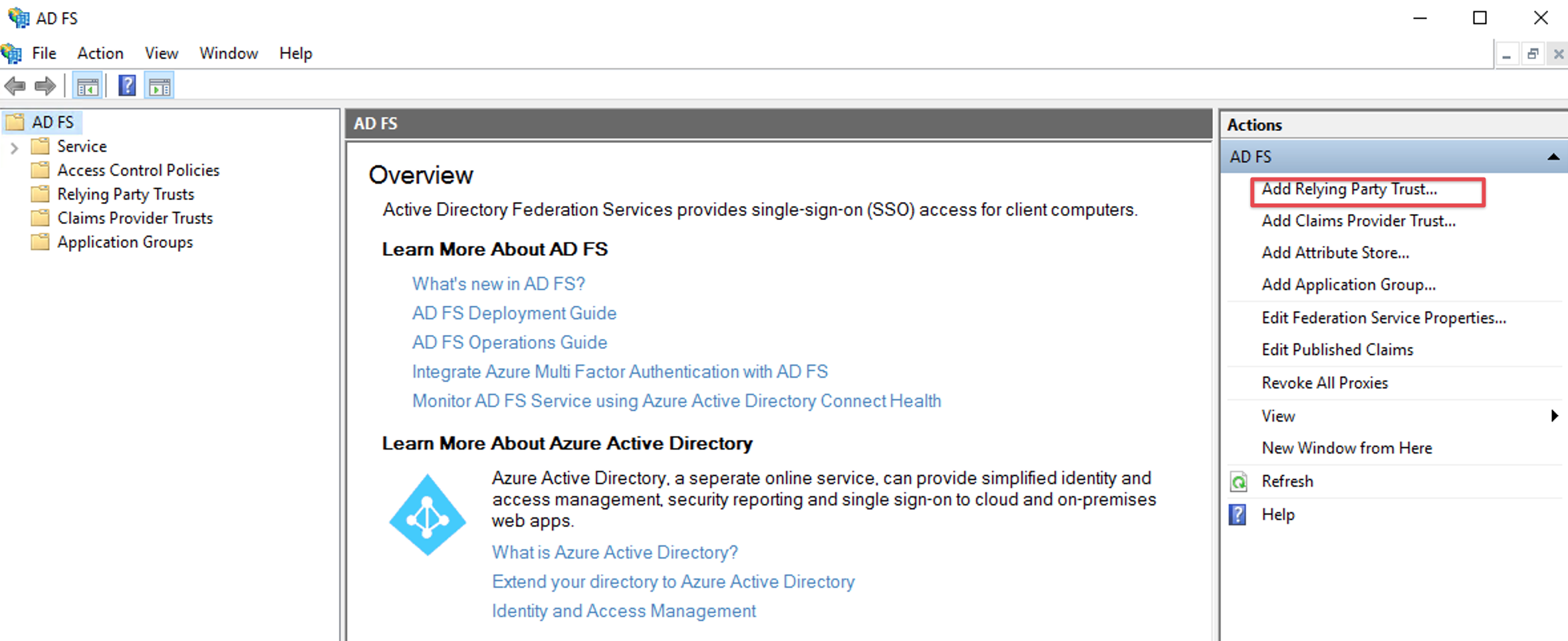This screenshot has height=641, width=1568.
Task: Select the Application Groups label
Action: coord(125,242)
